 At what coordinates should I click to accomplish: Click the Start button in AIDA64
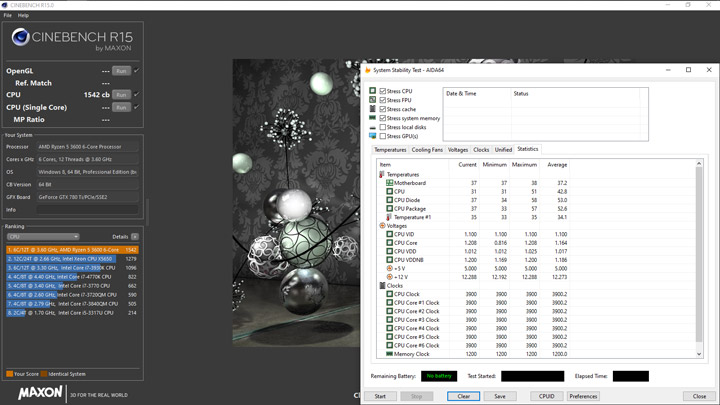tap(380, 396)
